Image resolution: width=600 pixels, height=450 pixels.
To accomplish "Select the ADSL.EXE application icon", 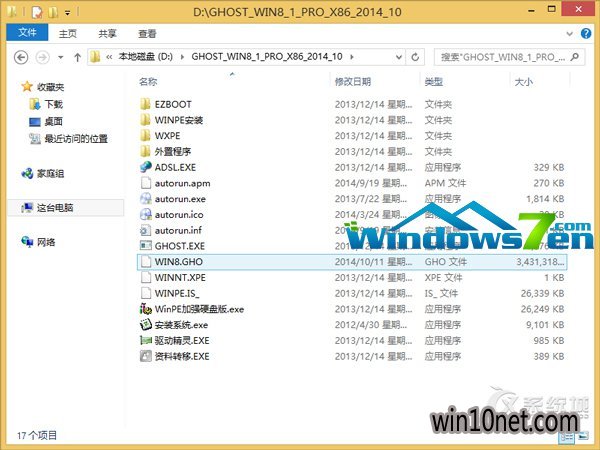I will pyautogui.click(x=146, y=167).
